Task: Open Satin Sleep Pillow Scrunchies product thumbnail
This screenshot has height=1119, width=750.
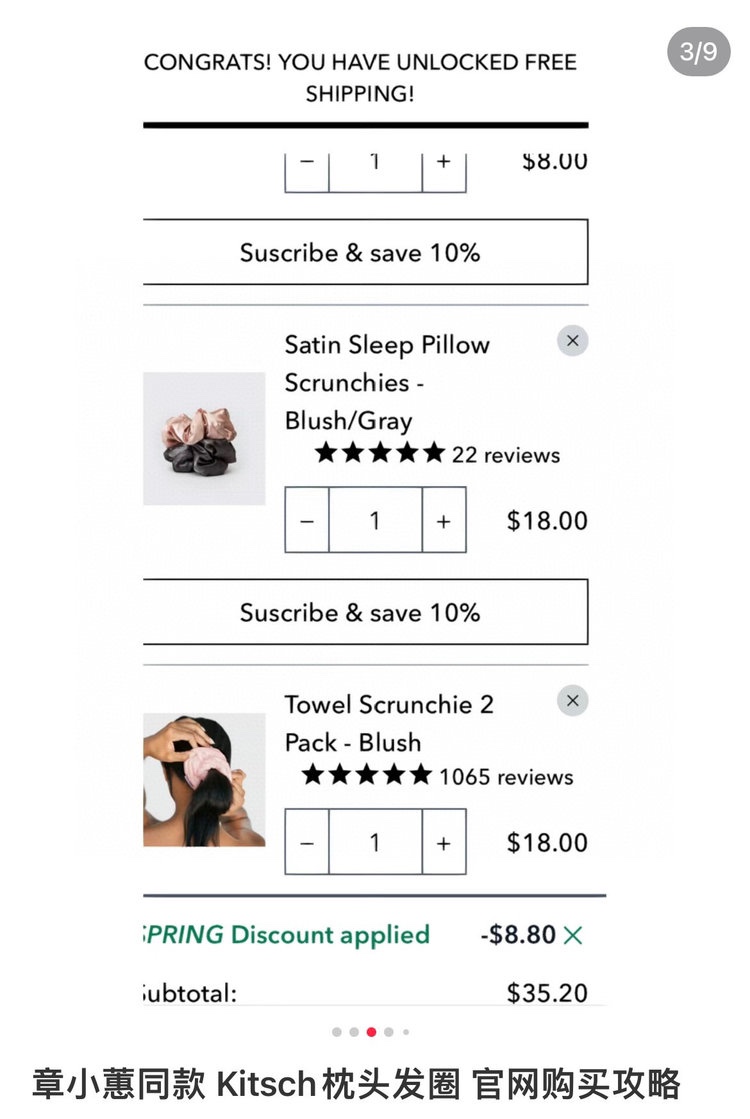Action: tap(204, 438)
